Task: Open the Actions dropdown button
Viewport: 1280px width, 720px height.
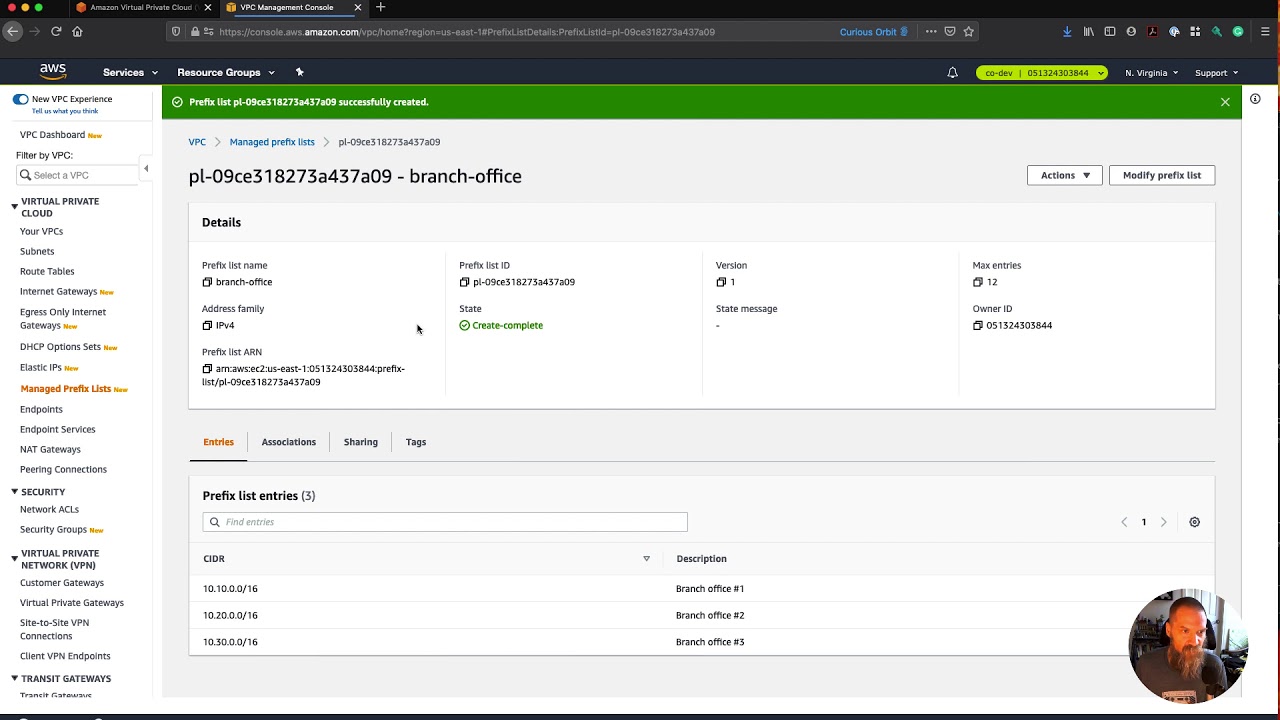Action: 1064,175
